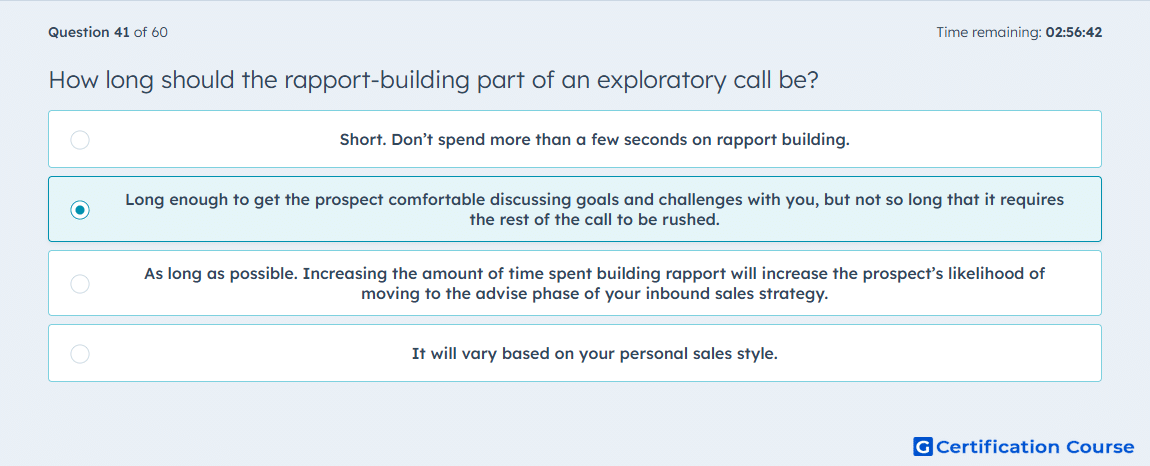The image size is (1150, 466).
Task: Open the Certification Course link text
Action: [1035, 447]
